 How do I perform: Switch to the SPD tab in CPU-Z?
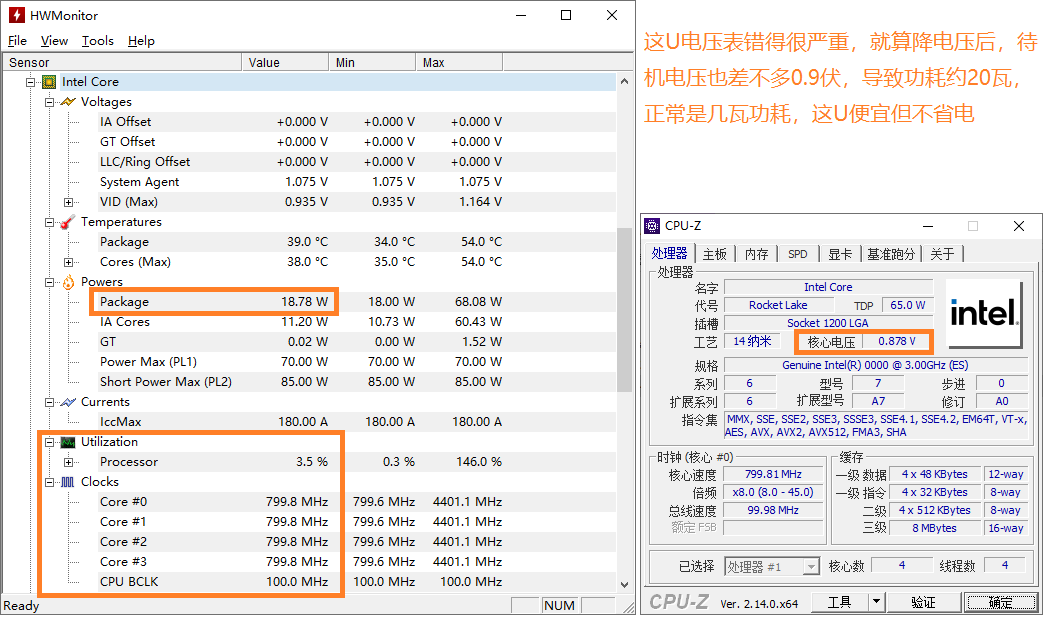click(797, 254)
